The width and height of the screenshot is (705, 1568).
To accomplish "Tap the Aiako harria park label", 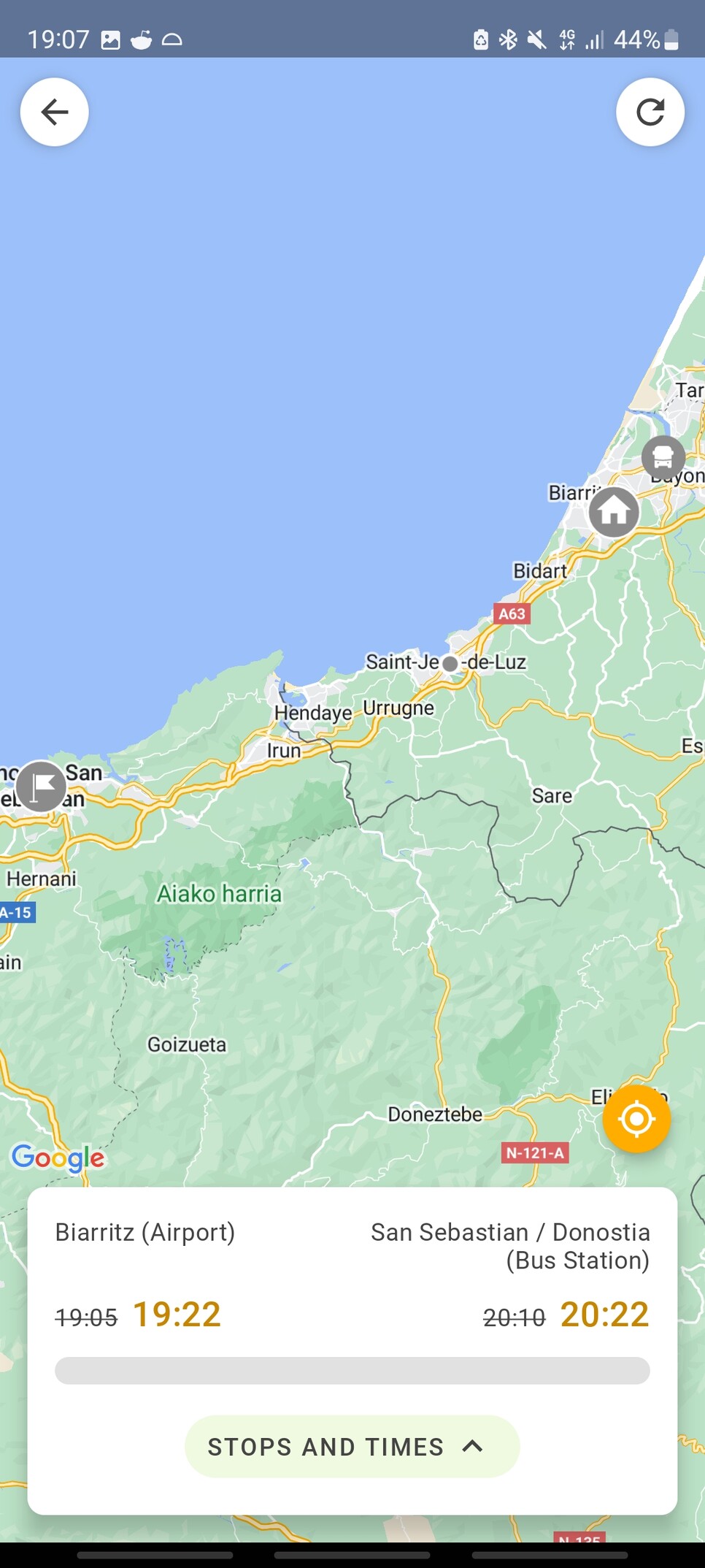I will (x=219, y=893).
